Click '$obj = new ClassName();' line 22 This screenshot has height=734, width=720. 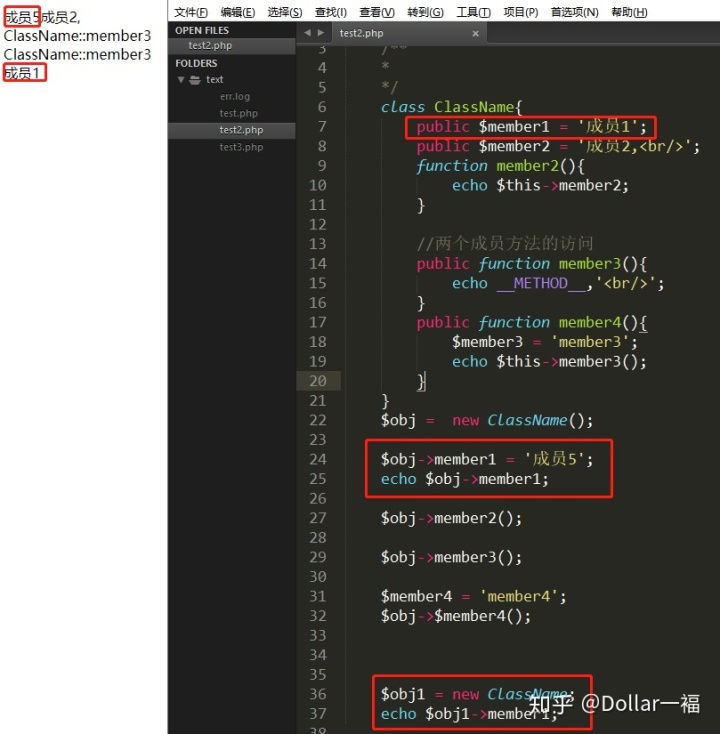tap(487, 420)
